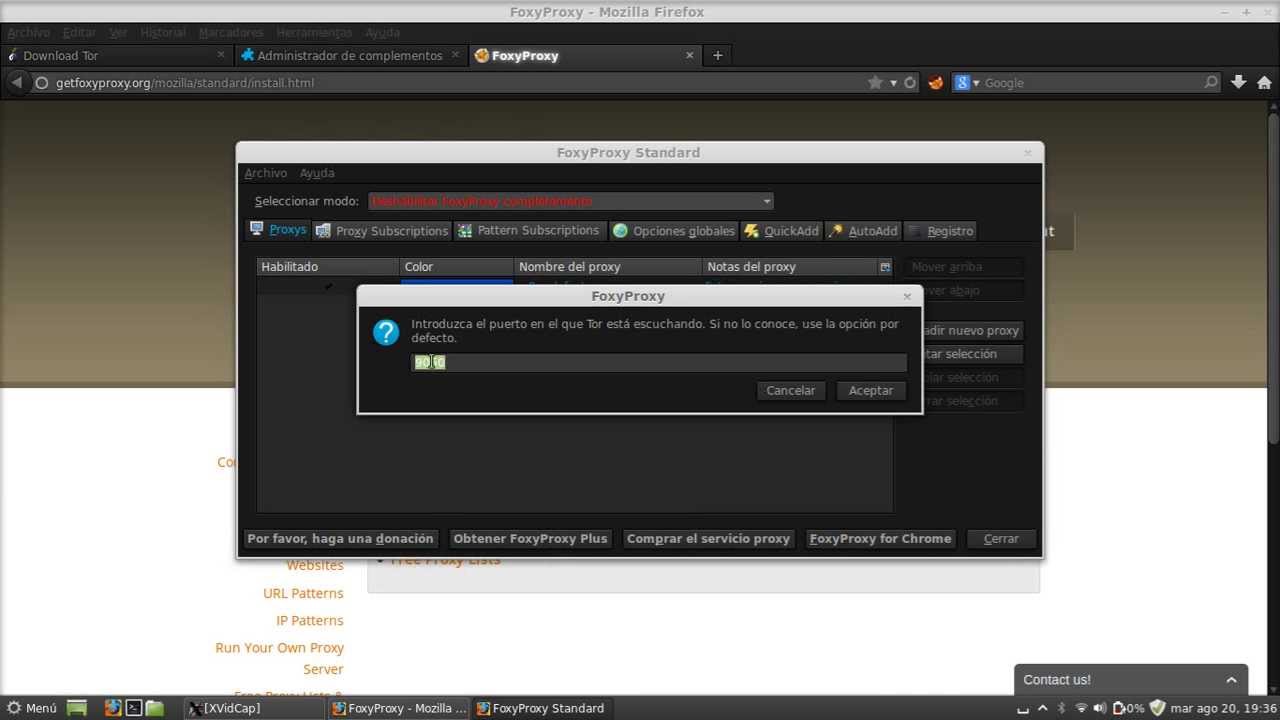The image size is (1280, 720).
Task: Expand the Contact us! chat widget
Action: [x=1131, y=679]
